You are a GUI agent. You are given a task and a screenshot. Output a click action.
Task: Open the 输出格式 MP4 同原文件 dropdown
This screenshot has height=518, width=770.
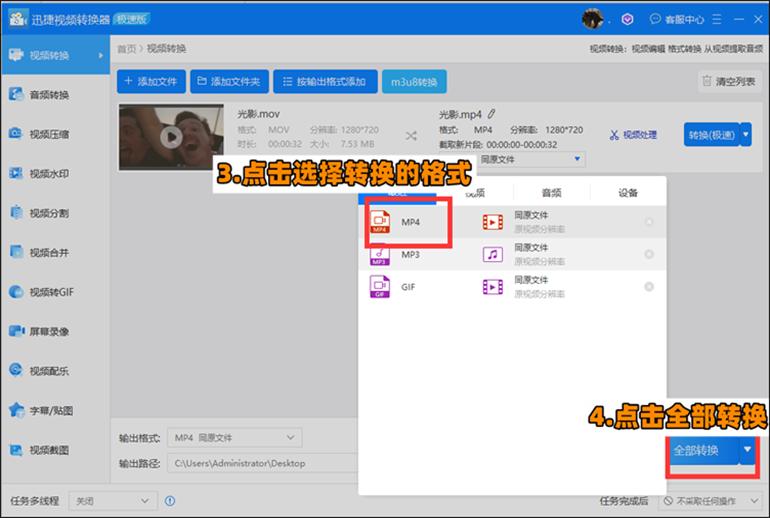235,437
